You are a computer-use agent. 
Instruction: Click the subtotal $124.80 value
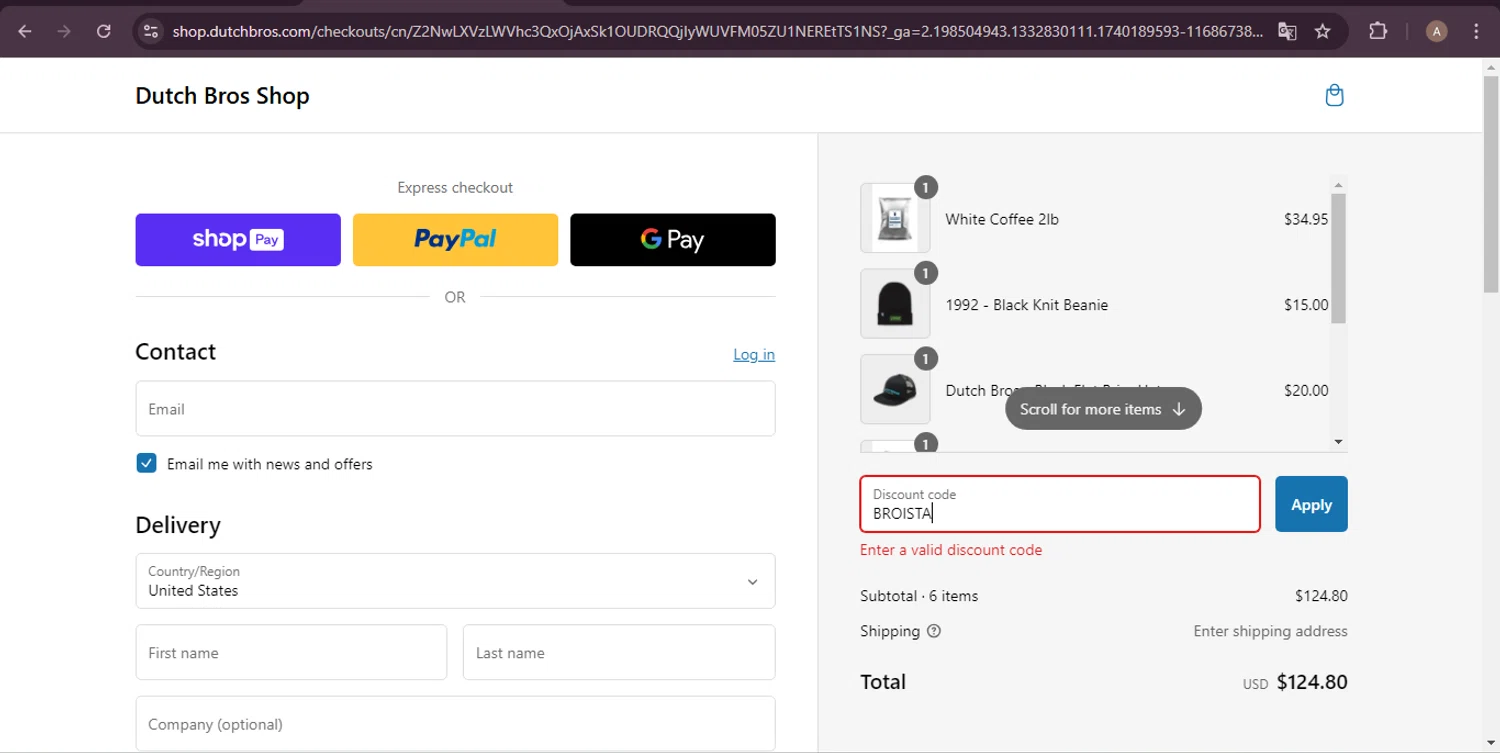pyautogui.click(x=1321, y=596)
